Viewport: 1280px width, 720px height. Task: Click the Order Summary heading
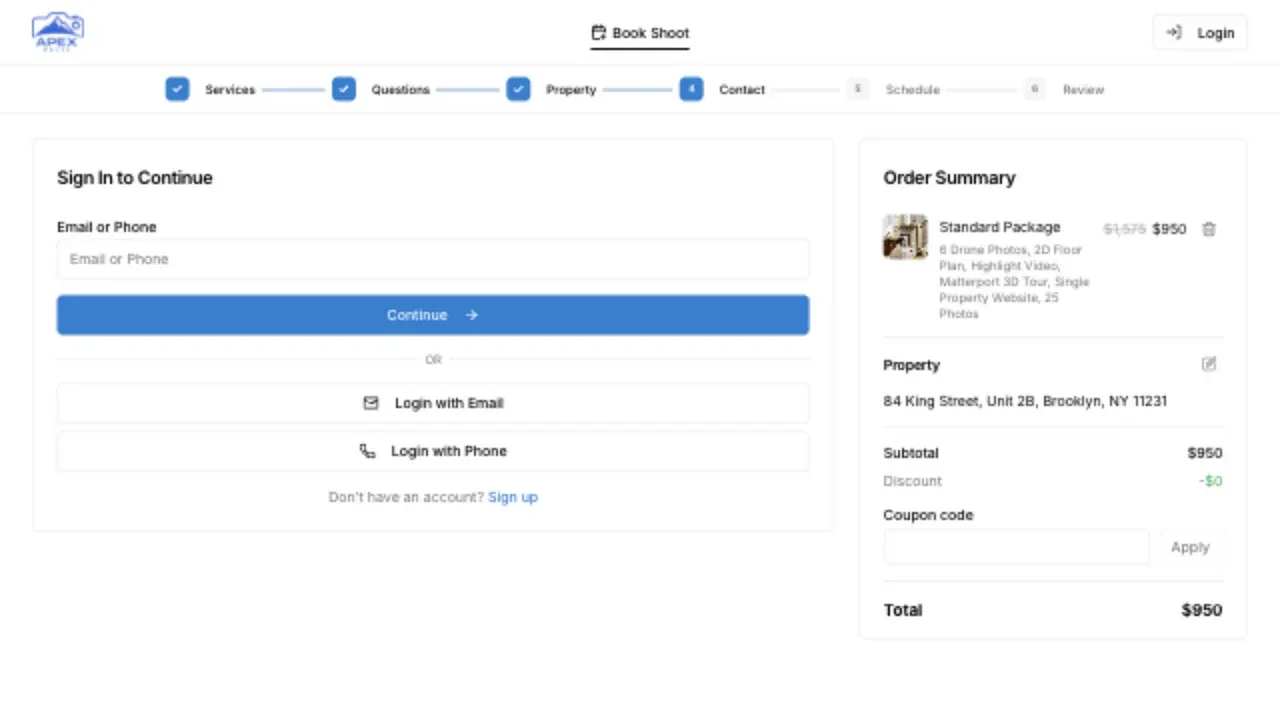tap(949, 178)
